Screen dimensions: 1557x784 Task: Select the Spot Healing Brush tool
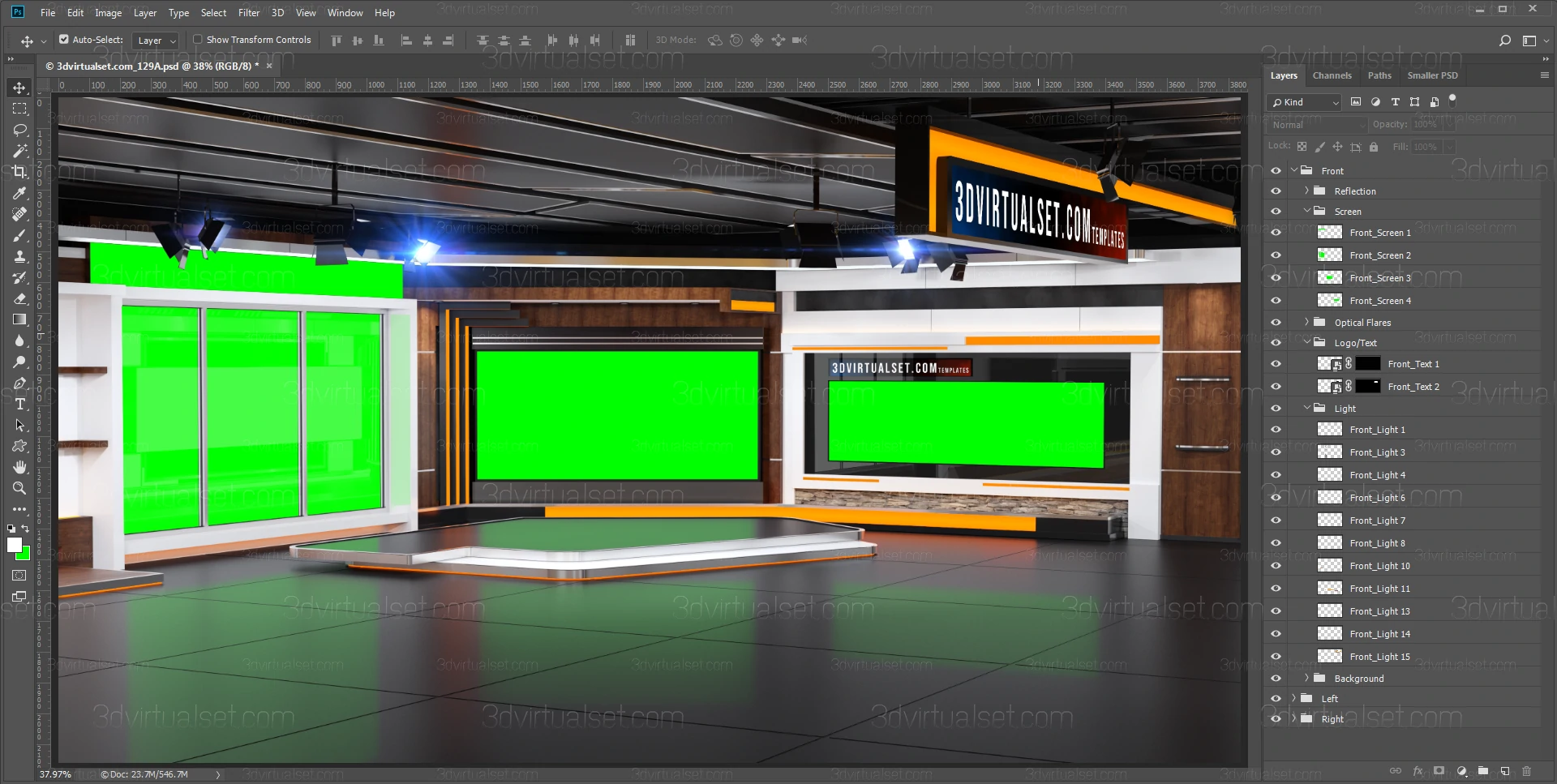point(19,214)
